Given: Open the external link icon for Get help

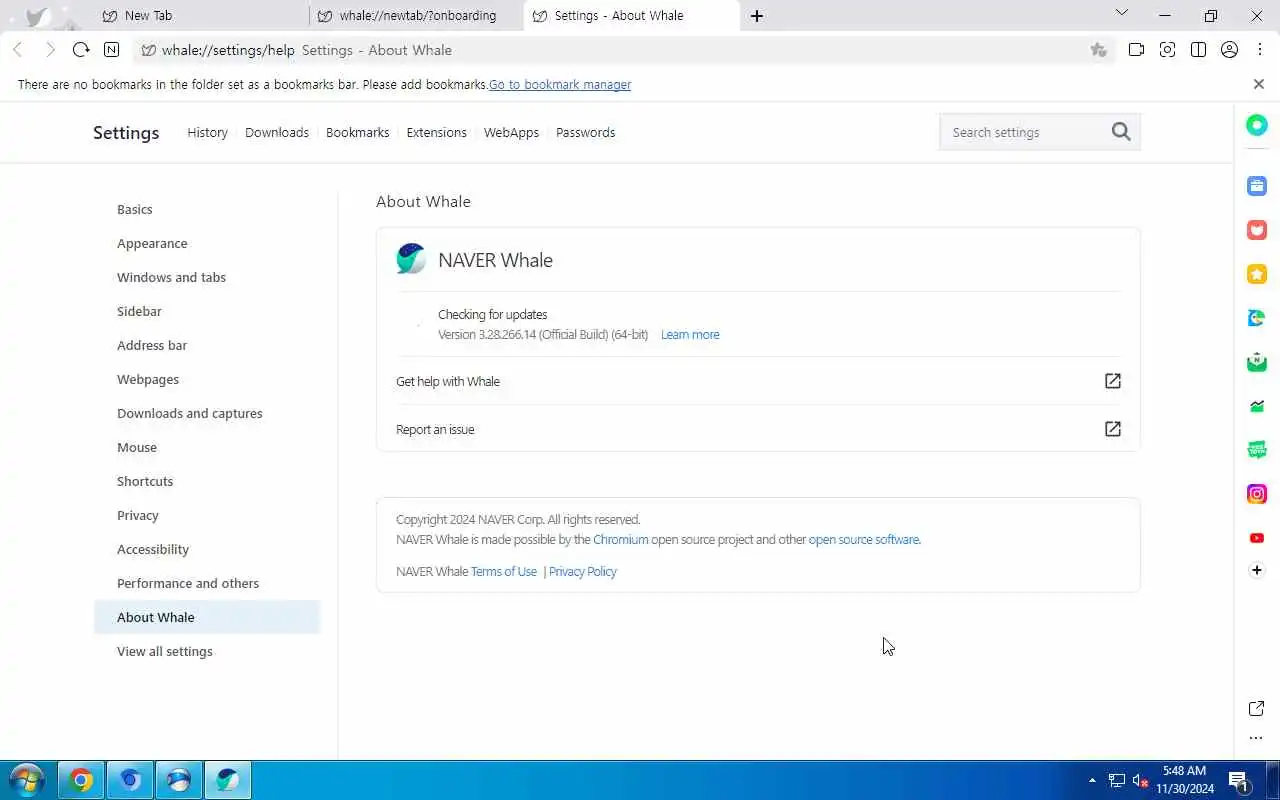Looking at the screenshot, I should [x=1112, y=381].
